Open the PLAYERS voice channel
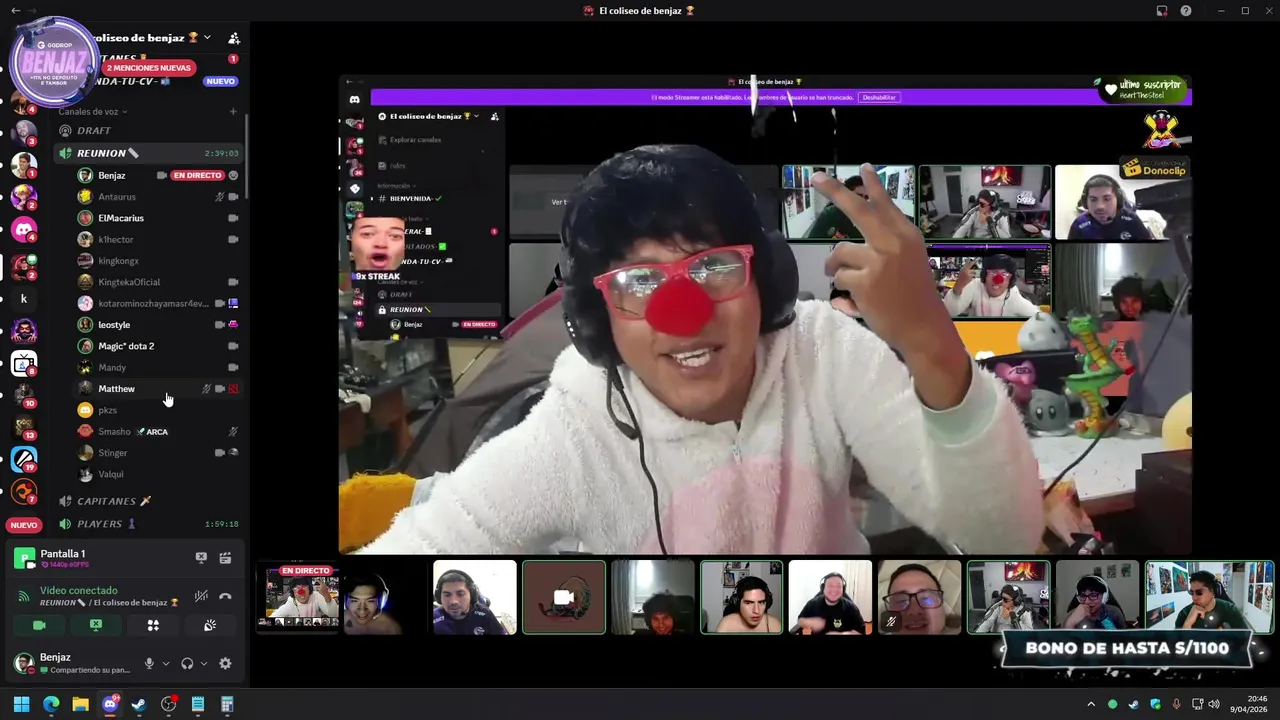This screenshot has width=1280, height=720. coord(150,524)
